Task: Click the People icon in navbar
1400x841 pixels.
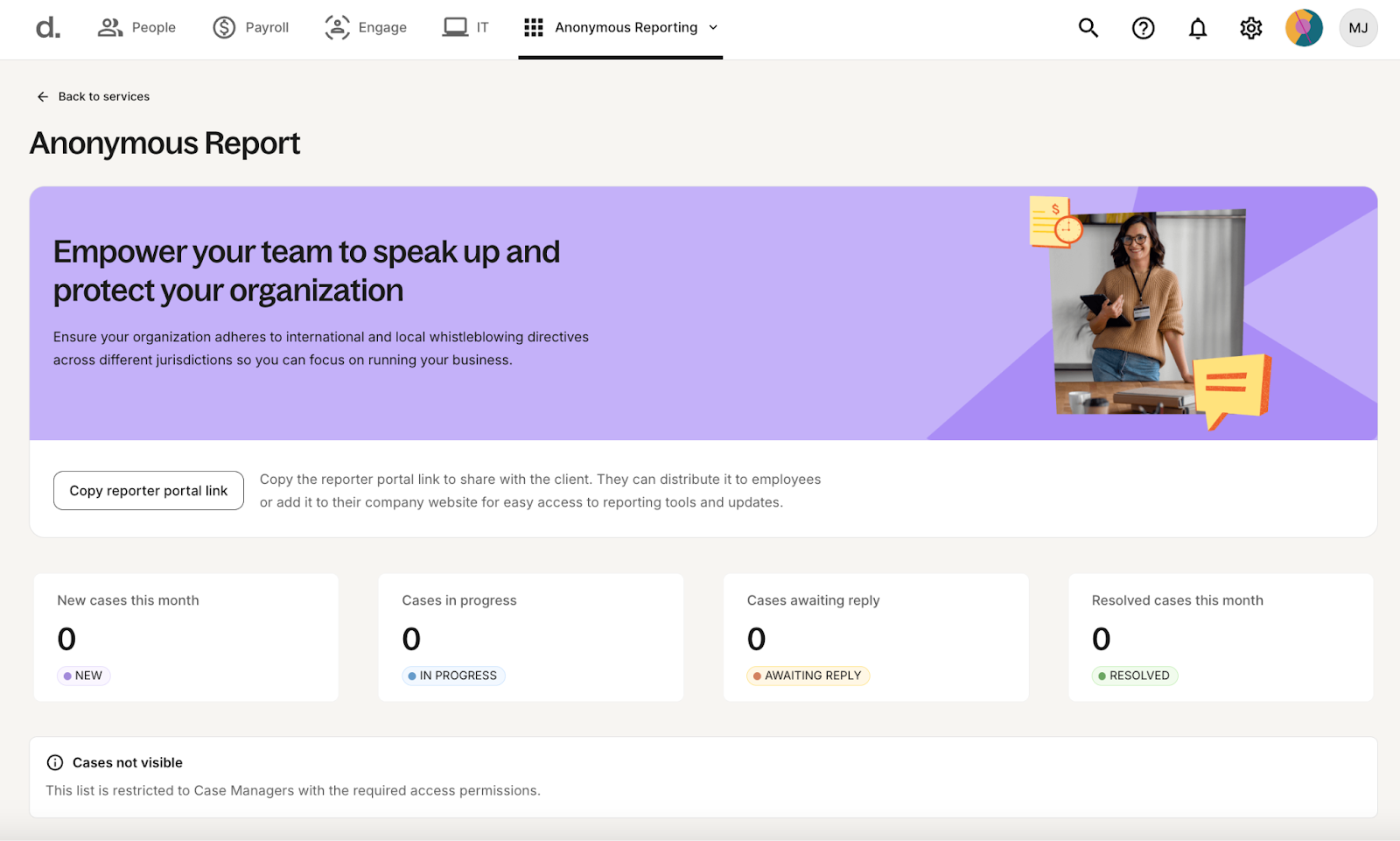Action: [x=110, y=28]
